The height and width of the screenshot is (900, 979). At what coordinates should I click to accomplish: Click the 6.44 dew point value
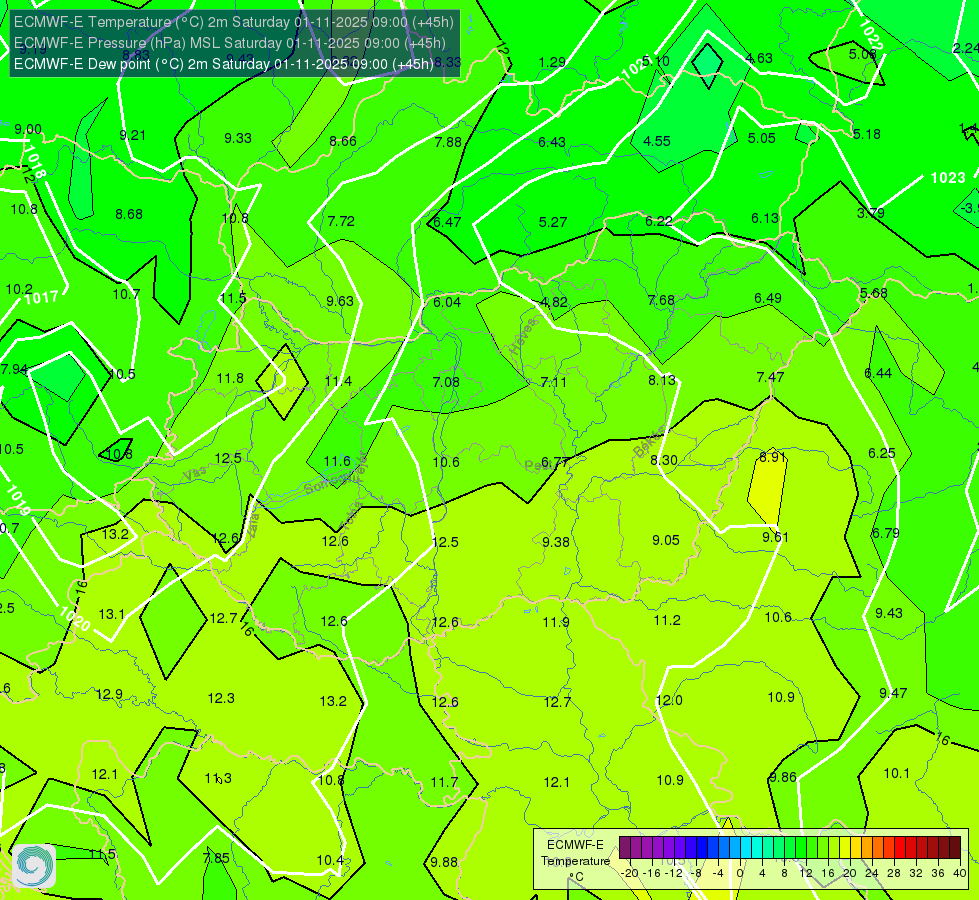[878, 373]
